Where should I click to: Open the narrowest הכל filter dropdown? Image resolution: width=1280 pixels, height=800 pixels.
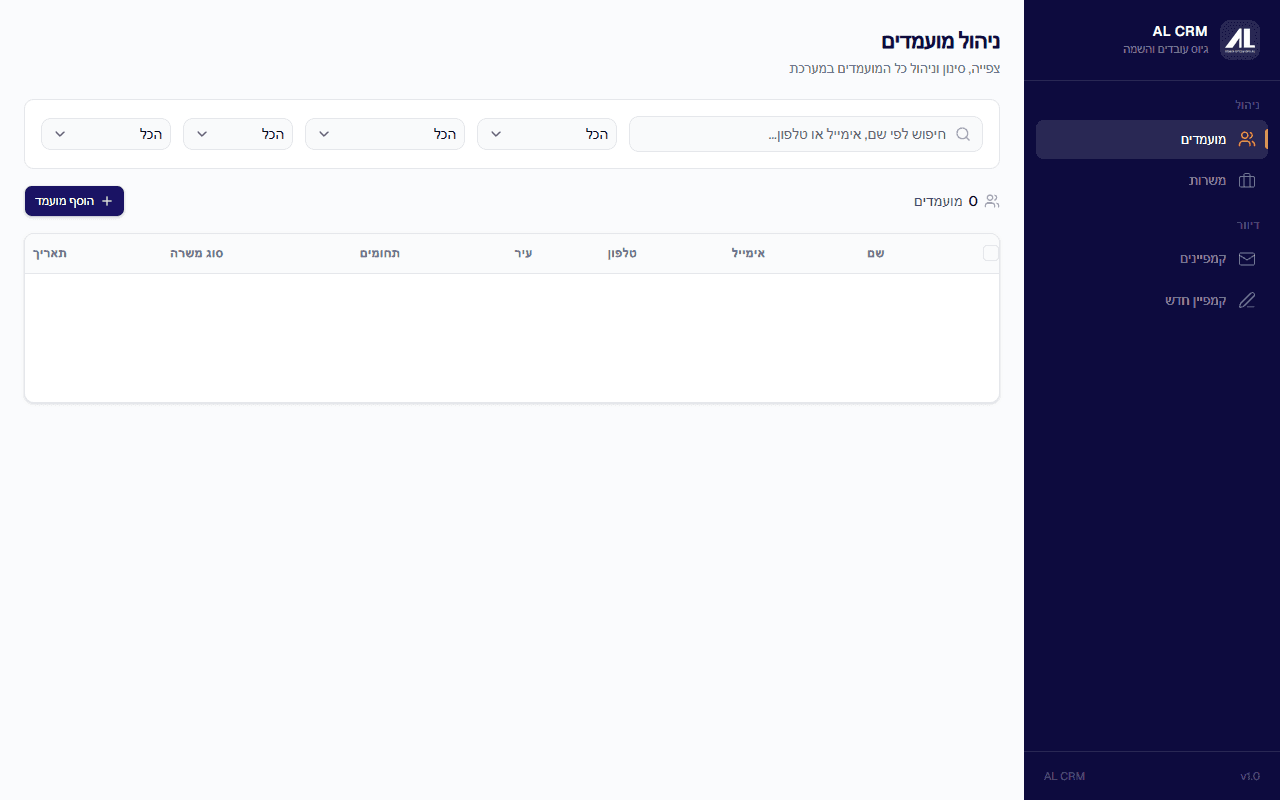coord(238,134)
